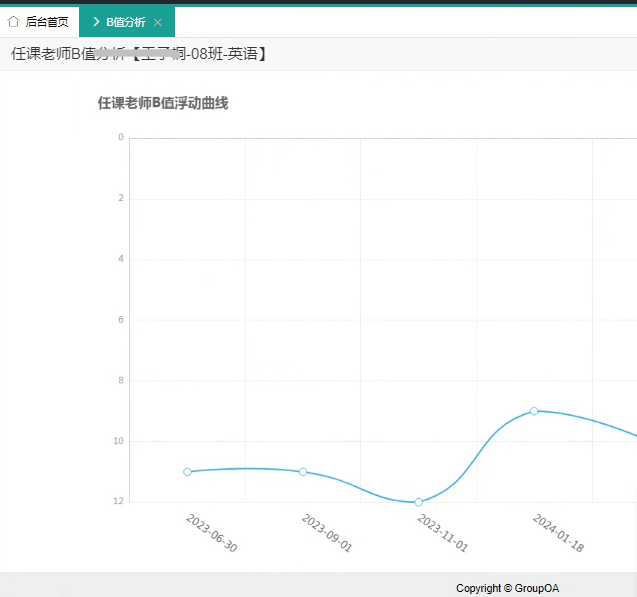Select the 2023-09-01 data point on the curve
The height and width of the screenshot is (597, 637).
303,472
